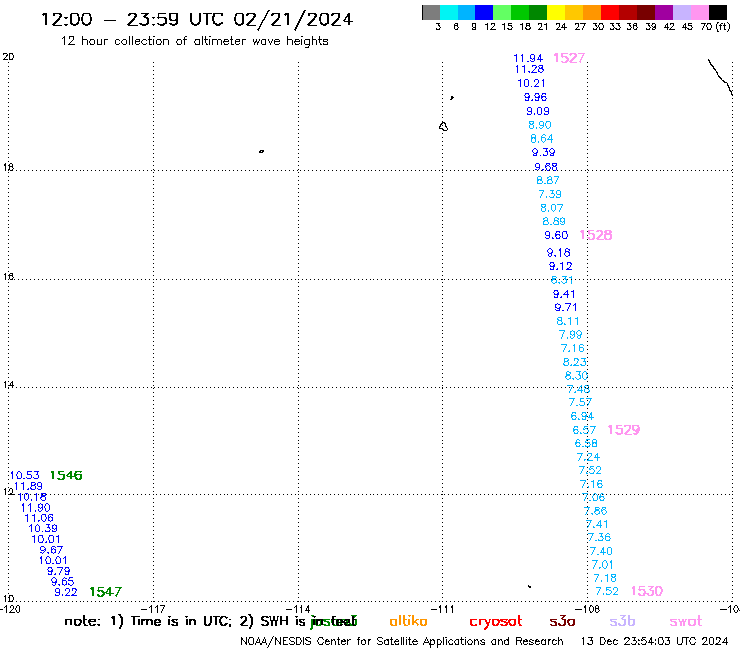This screenshot has height=650, width=740.
Task: Click the 's3a' satellite legend label
Action: point(562,622)
